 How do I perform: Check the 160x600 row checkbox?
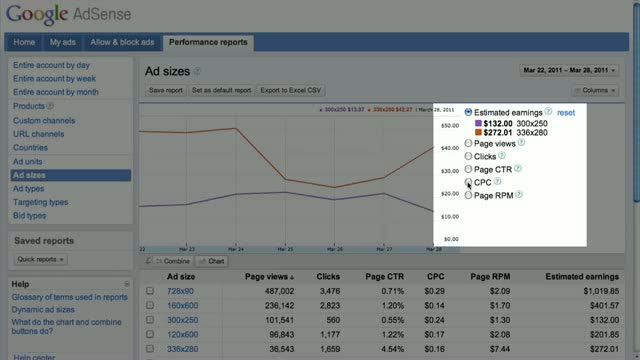point(150,305)
